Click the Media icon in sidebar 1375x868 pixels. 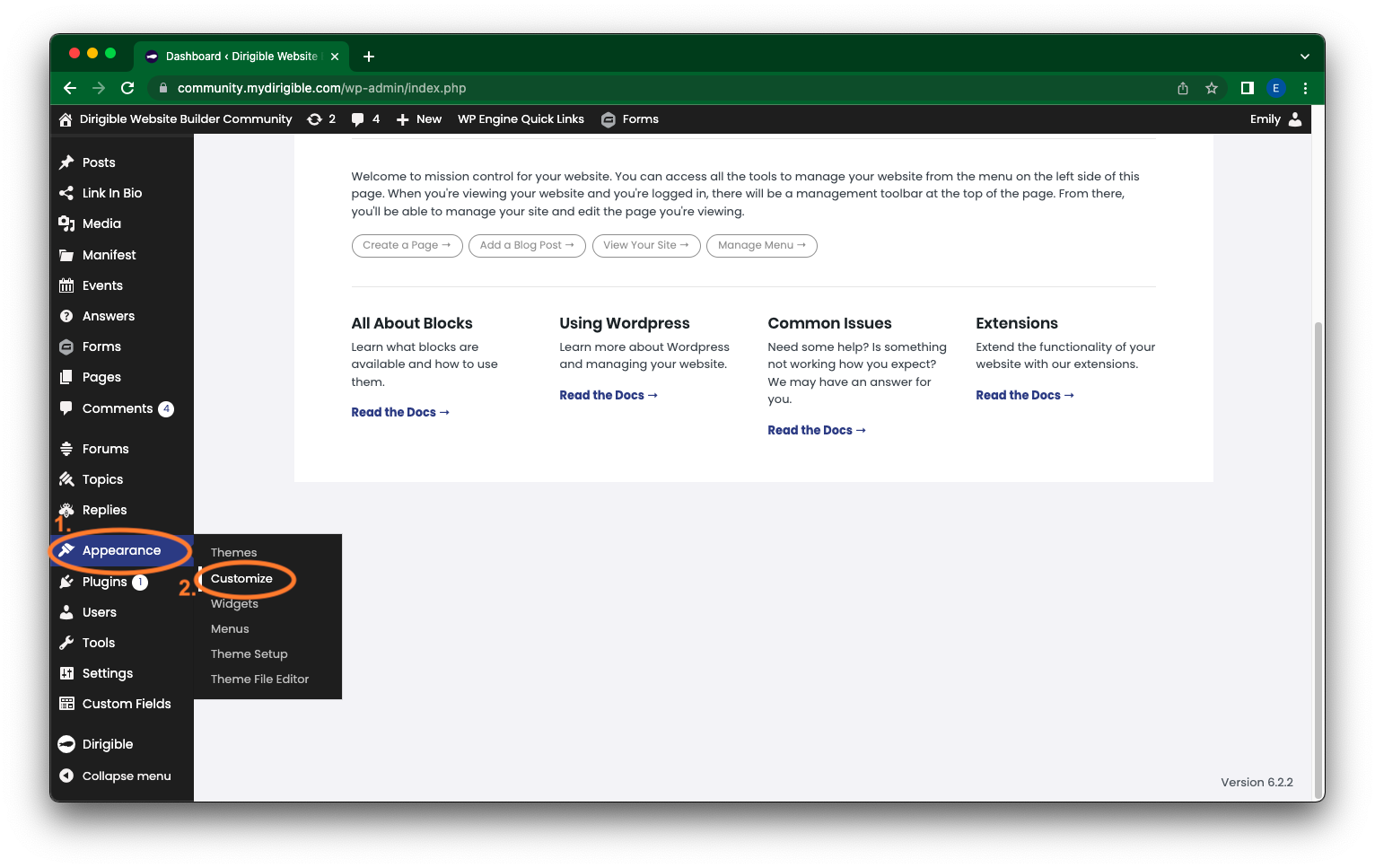click(x=66, y=224)
